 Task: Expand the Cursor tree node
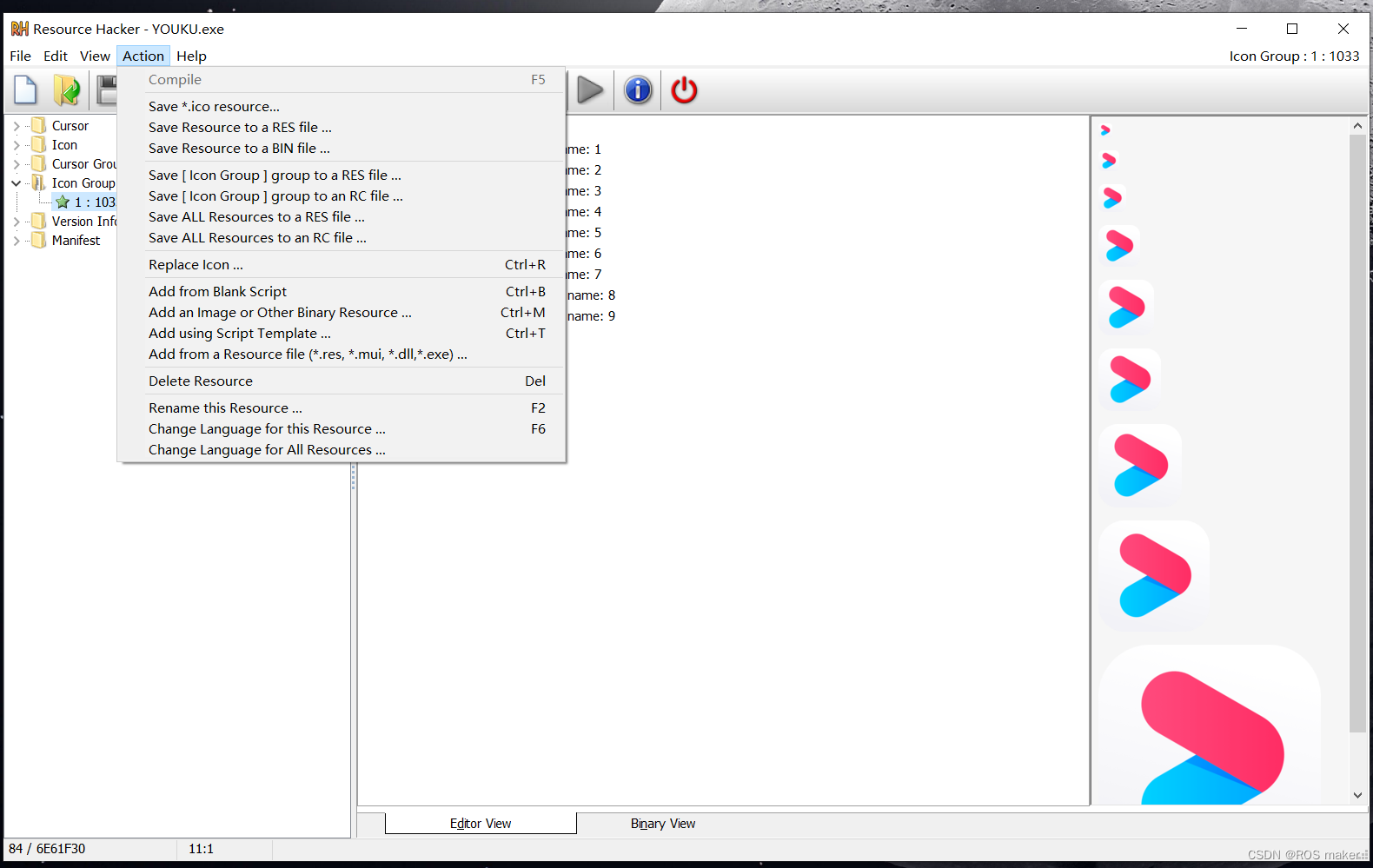[x=16, y=126]
